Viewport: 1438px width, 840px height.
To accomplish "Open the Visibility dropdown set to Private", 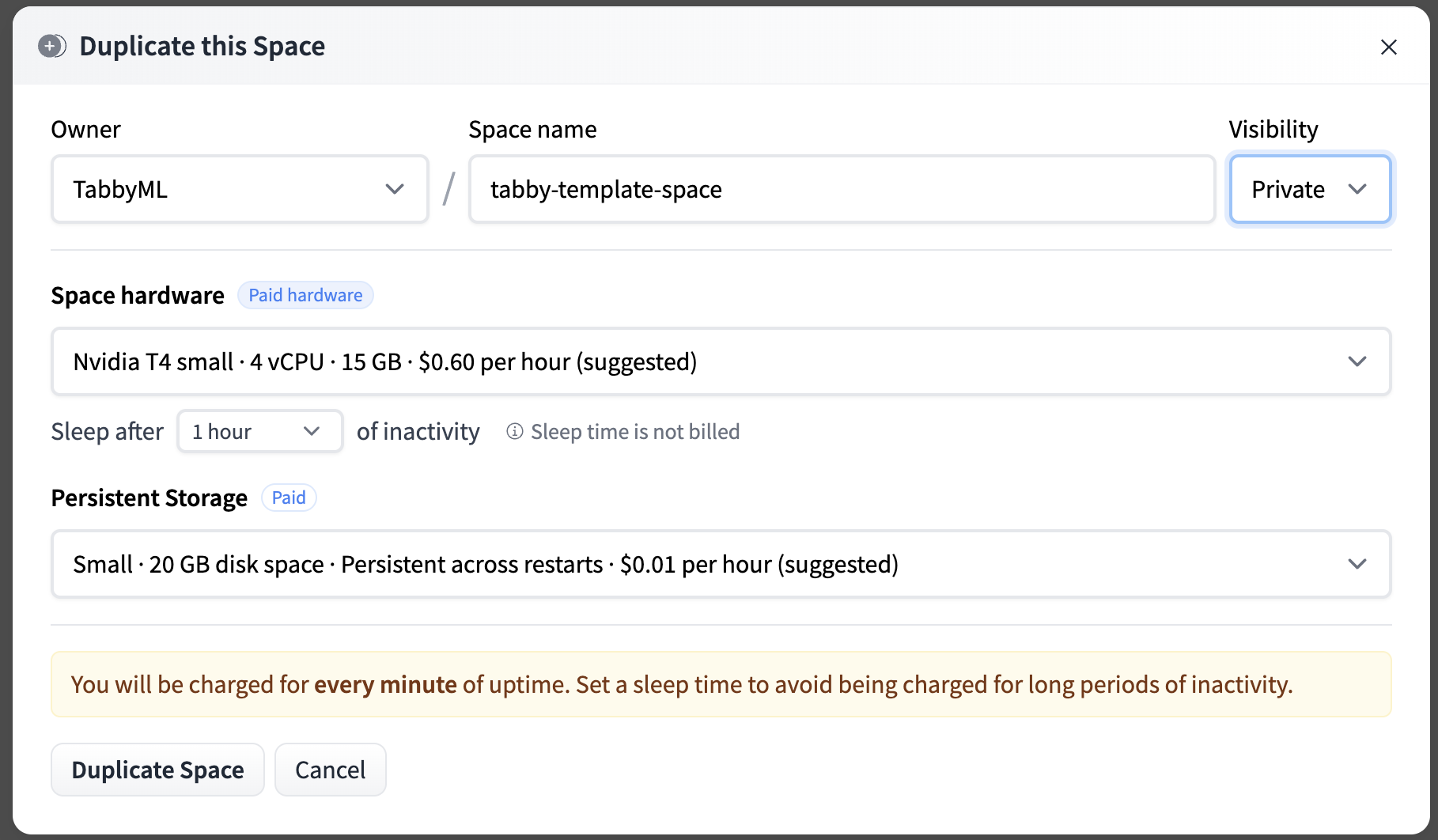I will [x=1309, y=189].
